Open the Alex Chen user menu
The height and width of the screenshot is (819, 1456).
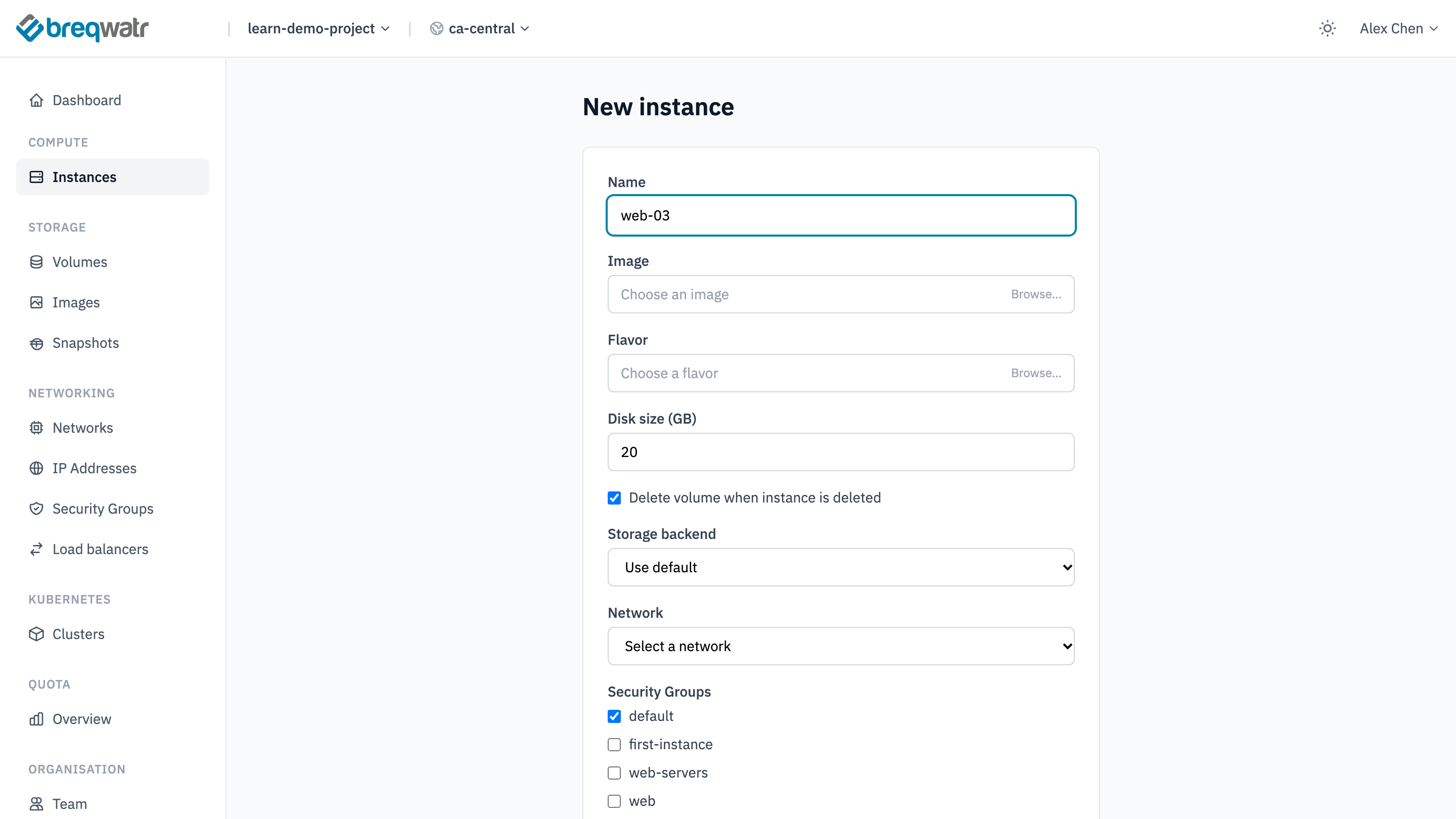[x=1399, y=28]
